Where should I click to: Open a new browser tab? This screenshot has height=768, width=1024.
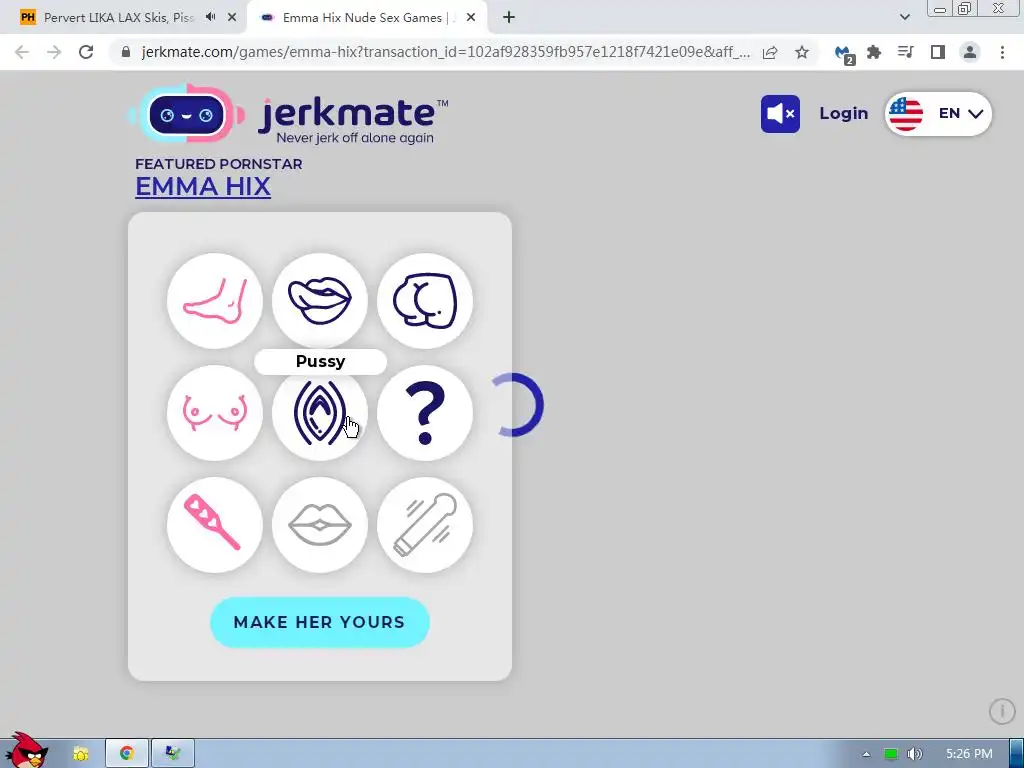tap(509, 18)
